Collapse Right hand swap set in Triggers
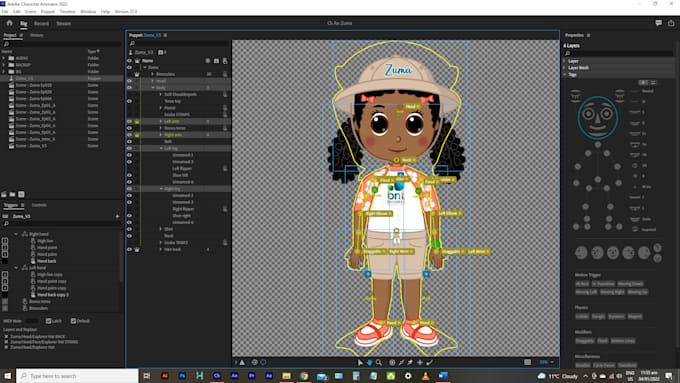 point(16,234)
